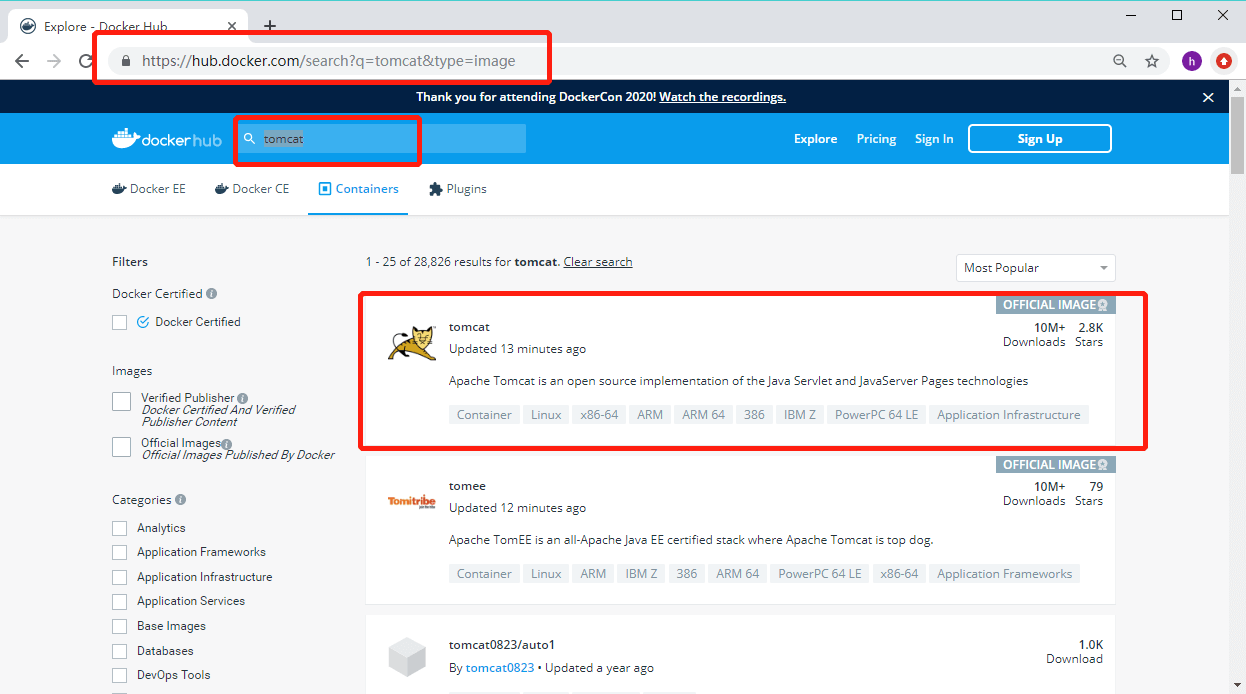The width and height of the screenshot is (1246, 694).
Task: Open the tomcat0823/auto1 result title
Action: (x=502, y=645)
